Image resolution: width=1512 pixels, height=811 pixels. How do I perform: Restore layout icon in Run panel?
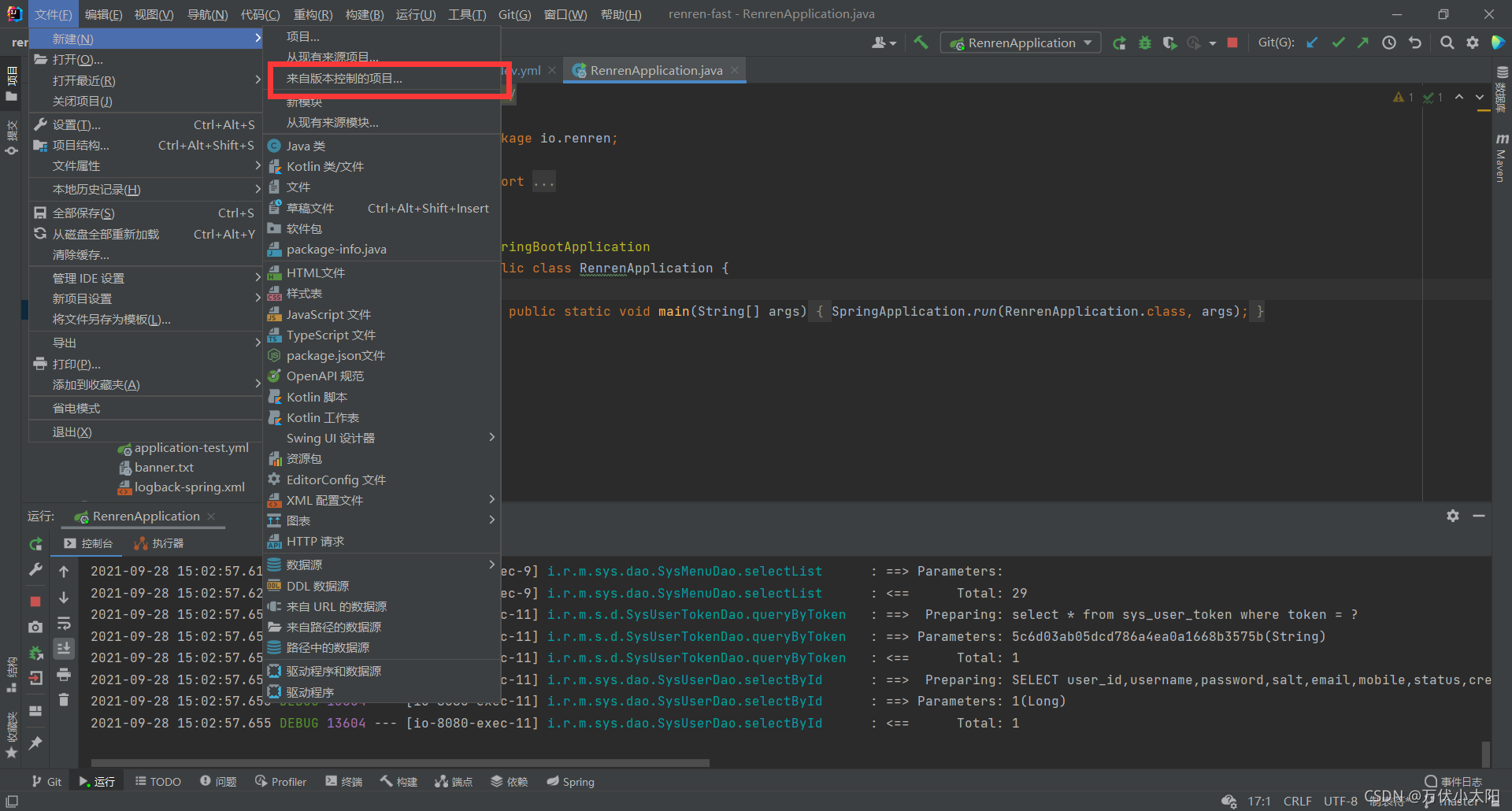coord(35,710)
